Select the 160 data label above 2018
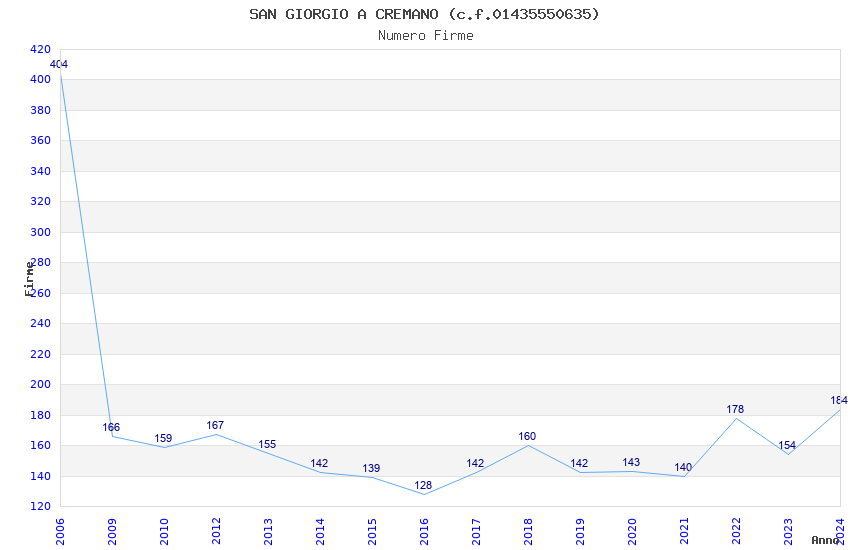The height and width of the screenshot is (550, 850). coord(527,436)
